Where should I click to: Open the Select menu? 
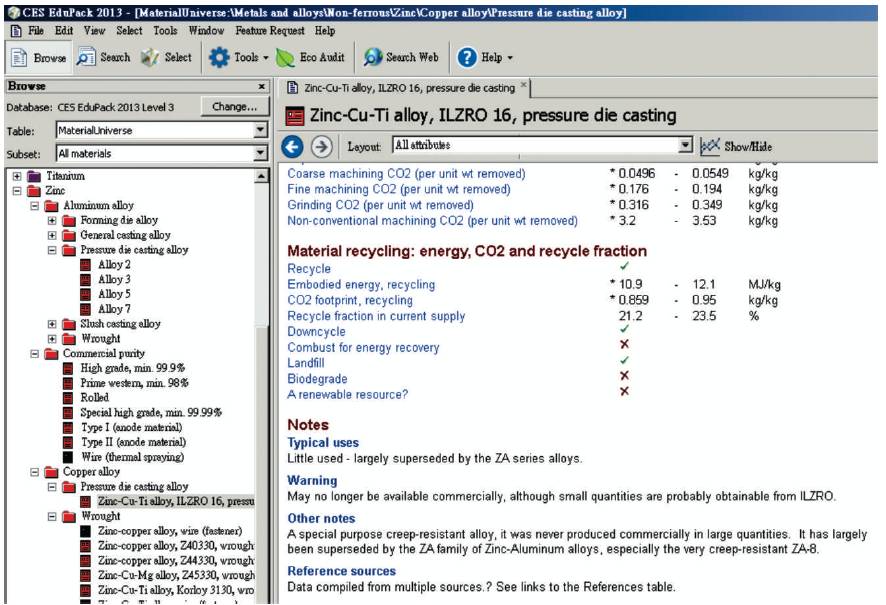click(x=129, y=31)
